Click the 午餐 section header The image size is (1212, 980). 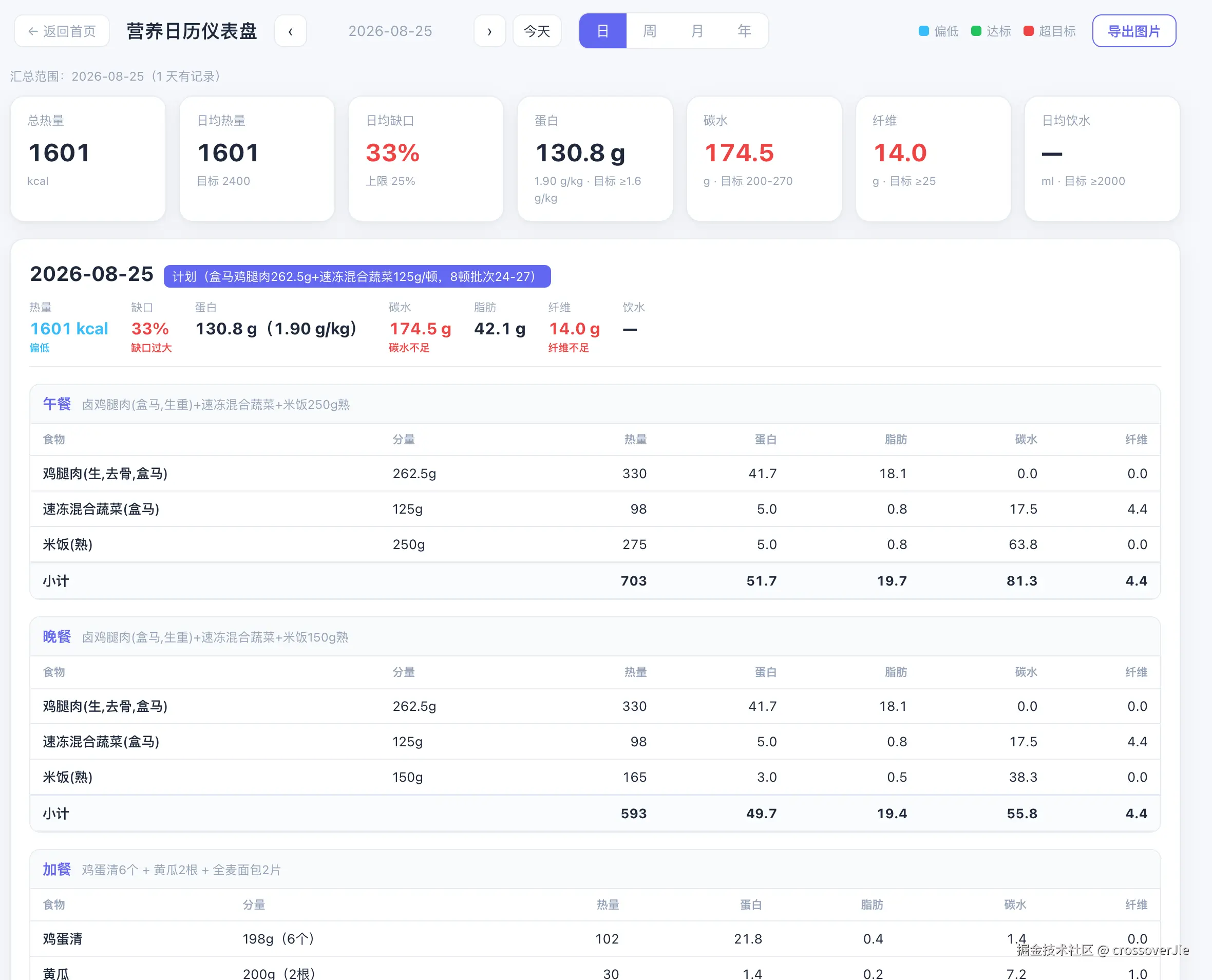595,404
